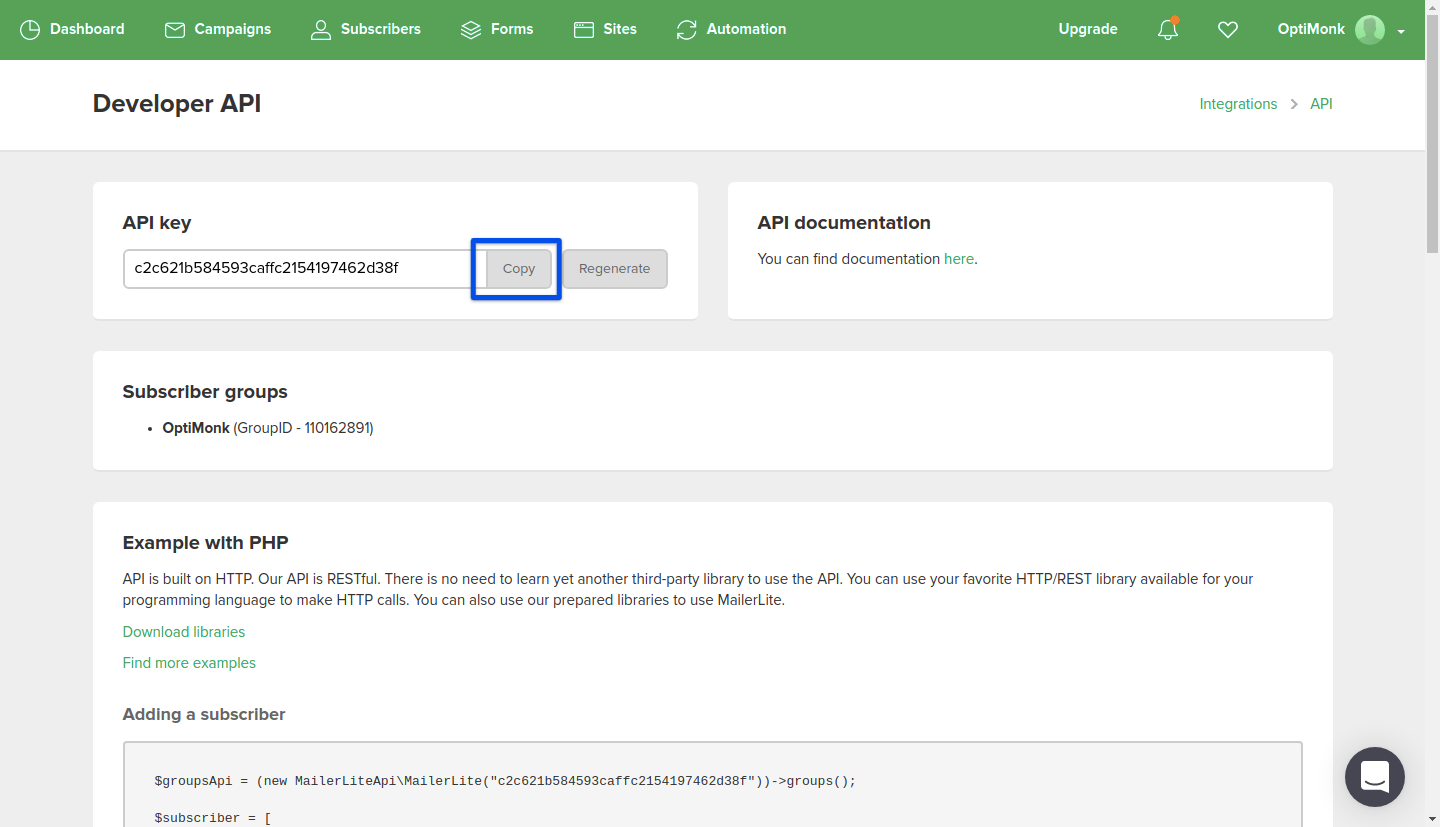Click the 'Example with PHP' heading

coord(206,543)
